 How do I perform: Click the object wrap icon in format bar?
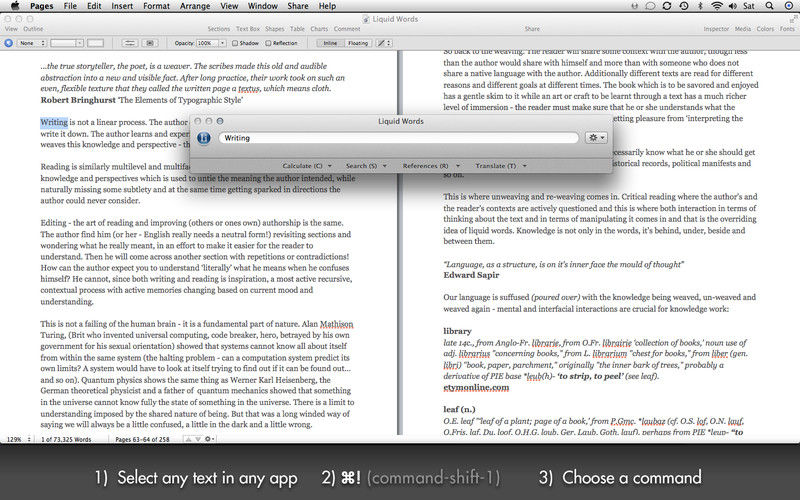tap(149, 43)
